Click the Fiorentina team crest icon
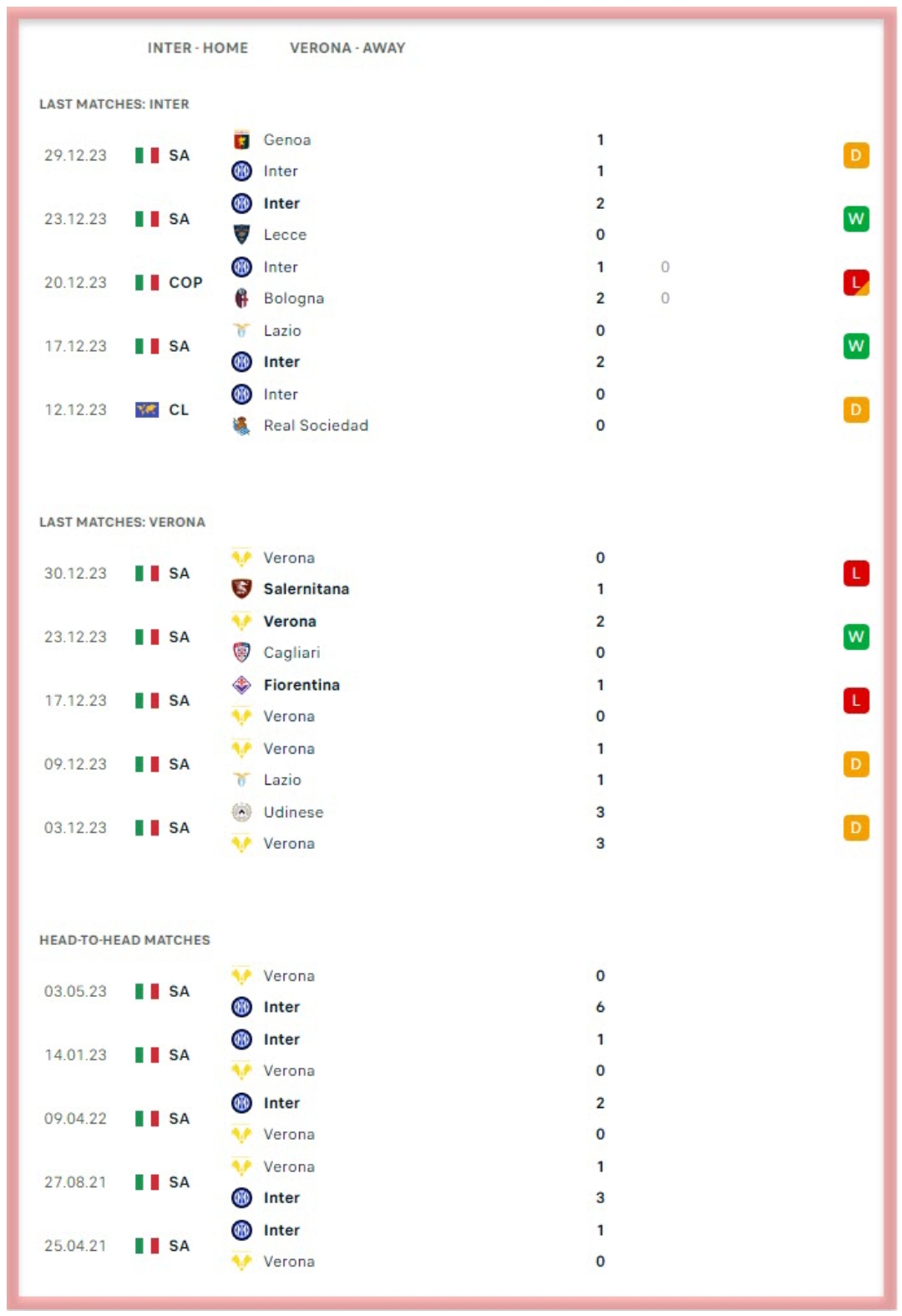Image resolution: width=902 pixels, height=1316 pixels. coord(241,685)
